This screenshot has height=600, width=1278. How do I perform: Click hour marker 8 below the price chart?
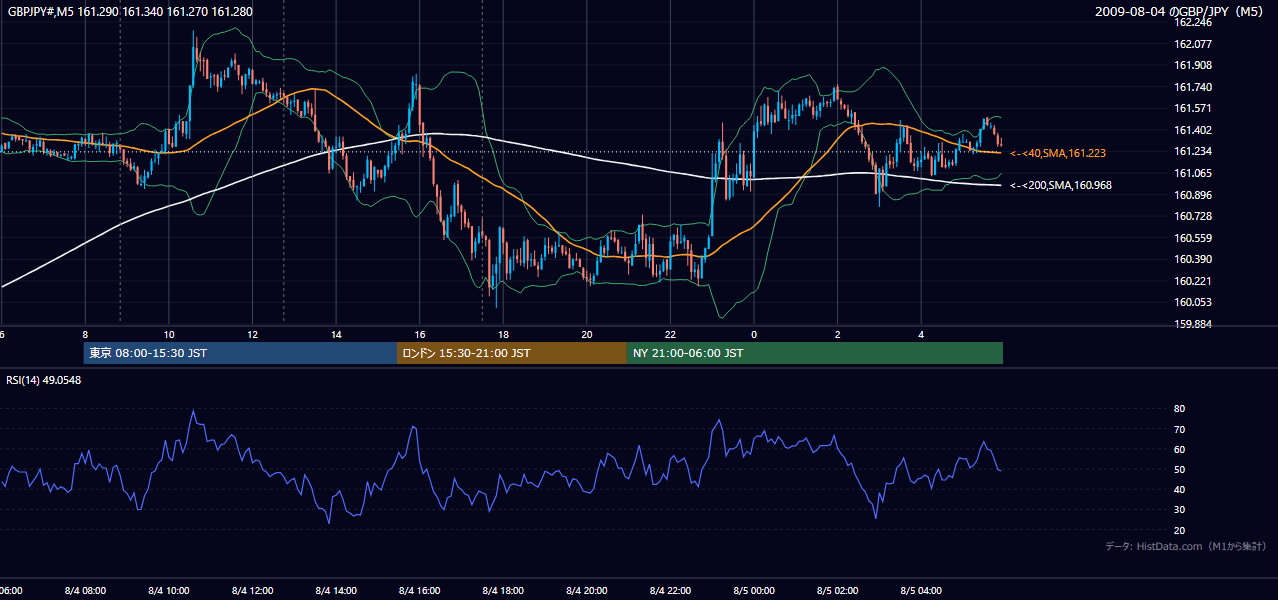85,335
